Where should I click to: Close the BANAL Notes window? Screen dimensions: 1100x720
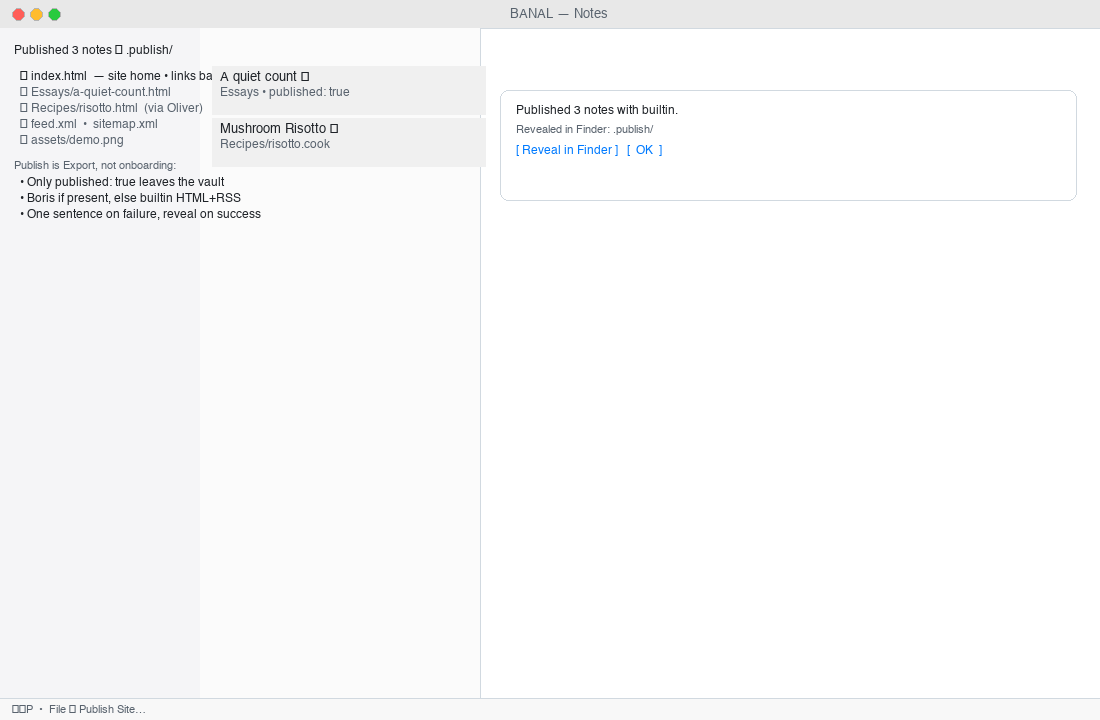click(19, 14)
